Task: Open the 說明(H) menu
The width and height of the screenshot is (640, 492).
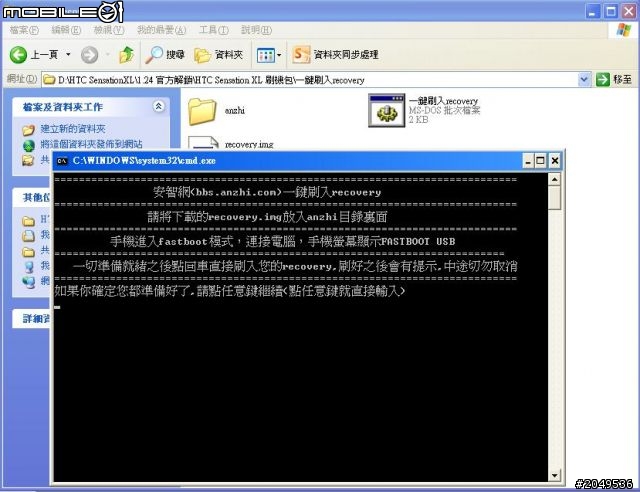Action: click(256, 30)
